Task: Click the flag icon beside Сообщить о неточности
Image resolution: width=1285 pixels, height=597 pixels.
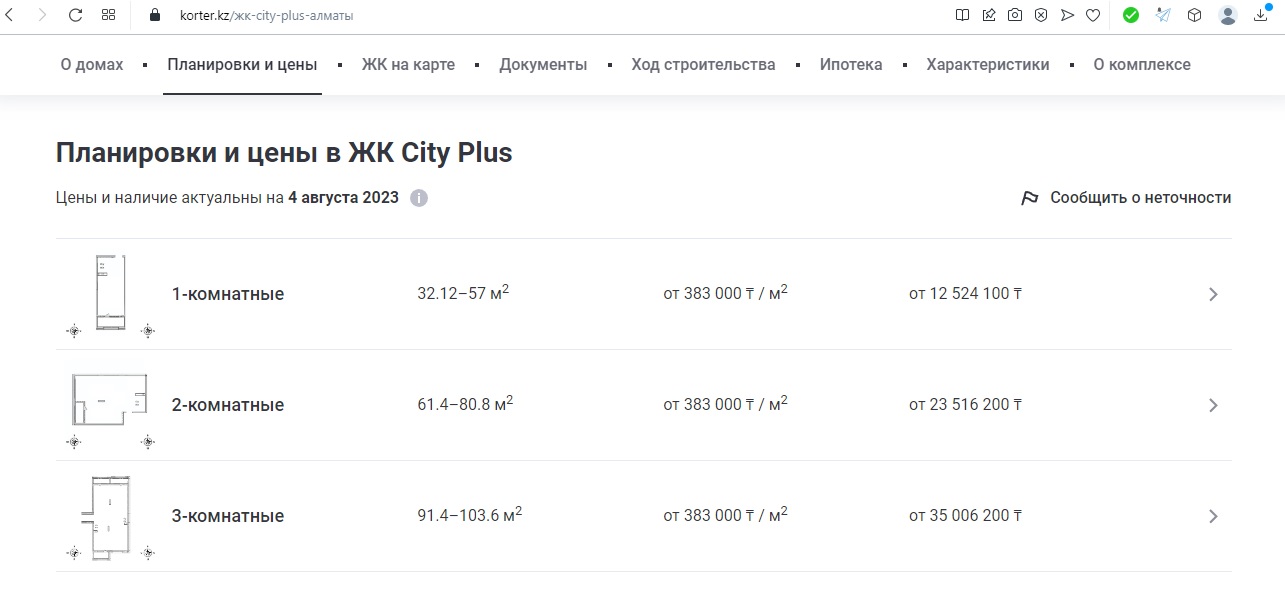Action: click(x=1029, y=198)
